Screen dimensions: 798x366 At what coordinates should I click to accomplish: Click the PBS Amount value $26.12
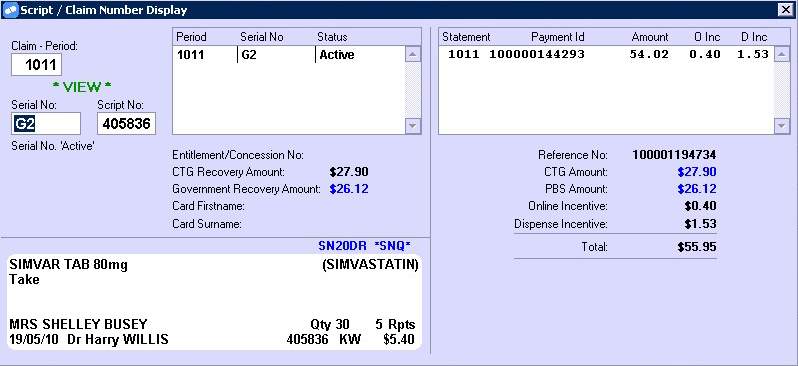coord(697,189)
